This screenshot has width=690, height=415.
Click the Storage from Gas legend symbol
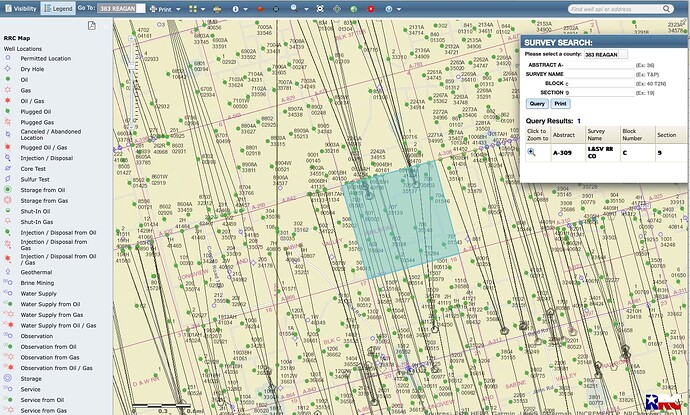click(7, 200)
